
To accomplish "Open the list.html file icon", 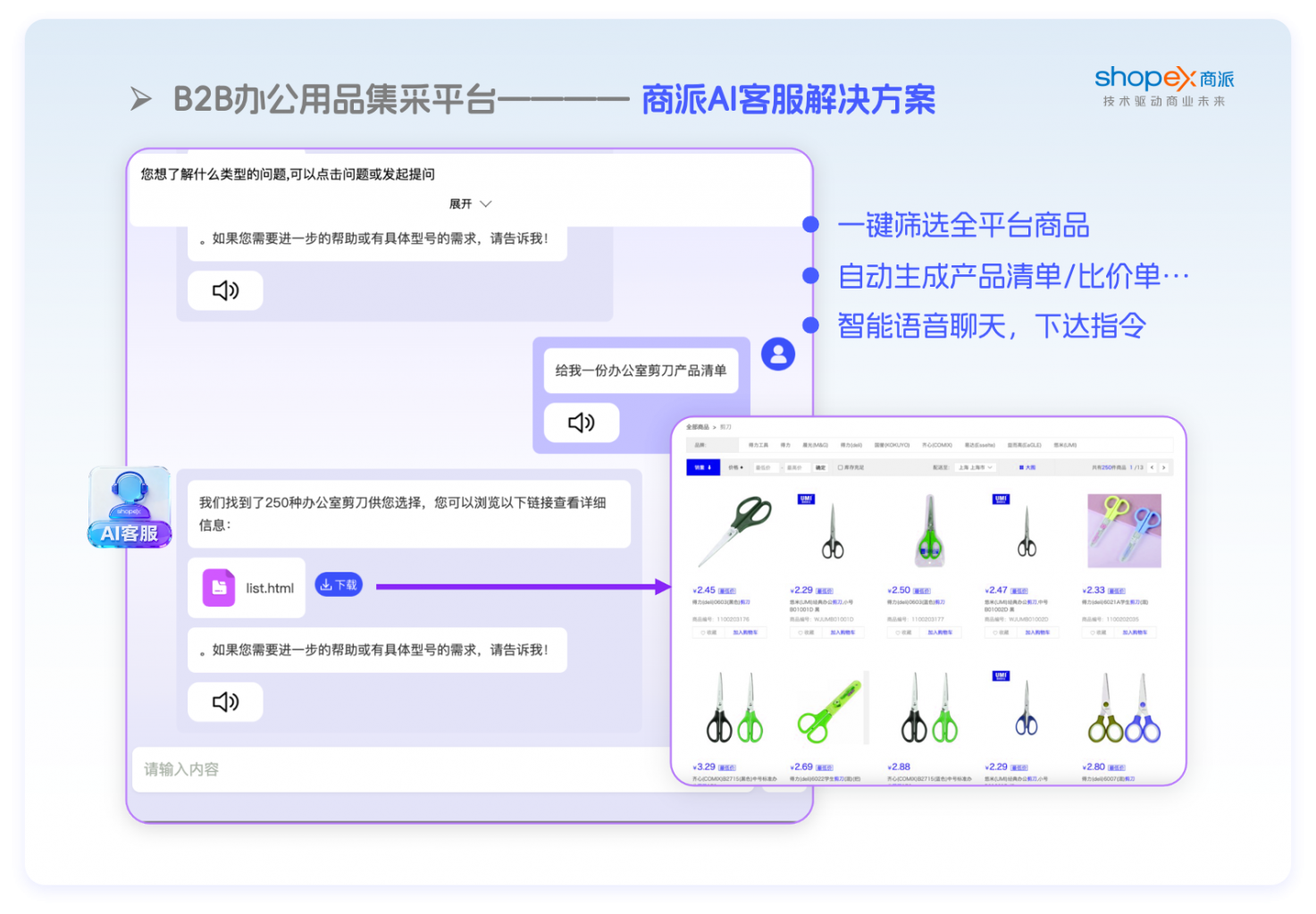I will coord(219,588).
